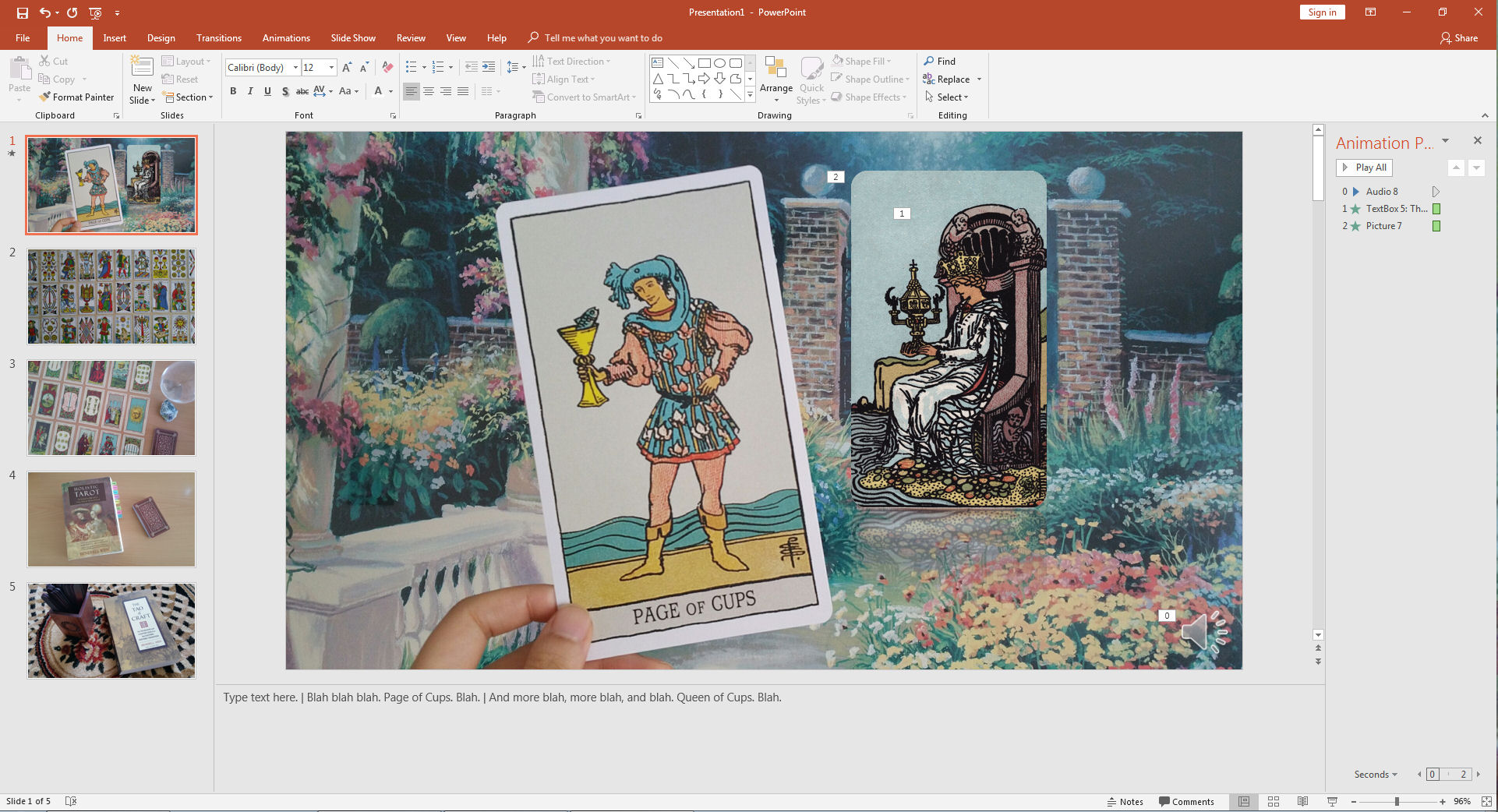Click the New Slide icon
The image size is (1498, 812).
point(142,67)
